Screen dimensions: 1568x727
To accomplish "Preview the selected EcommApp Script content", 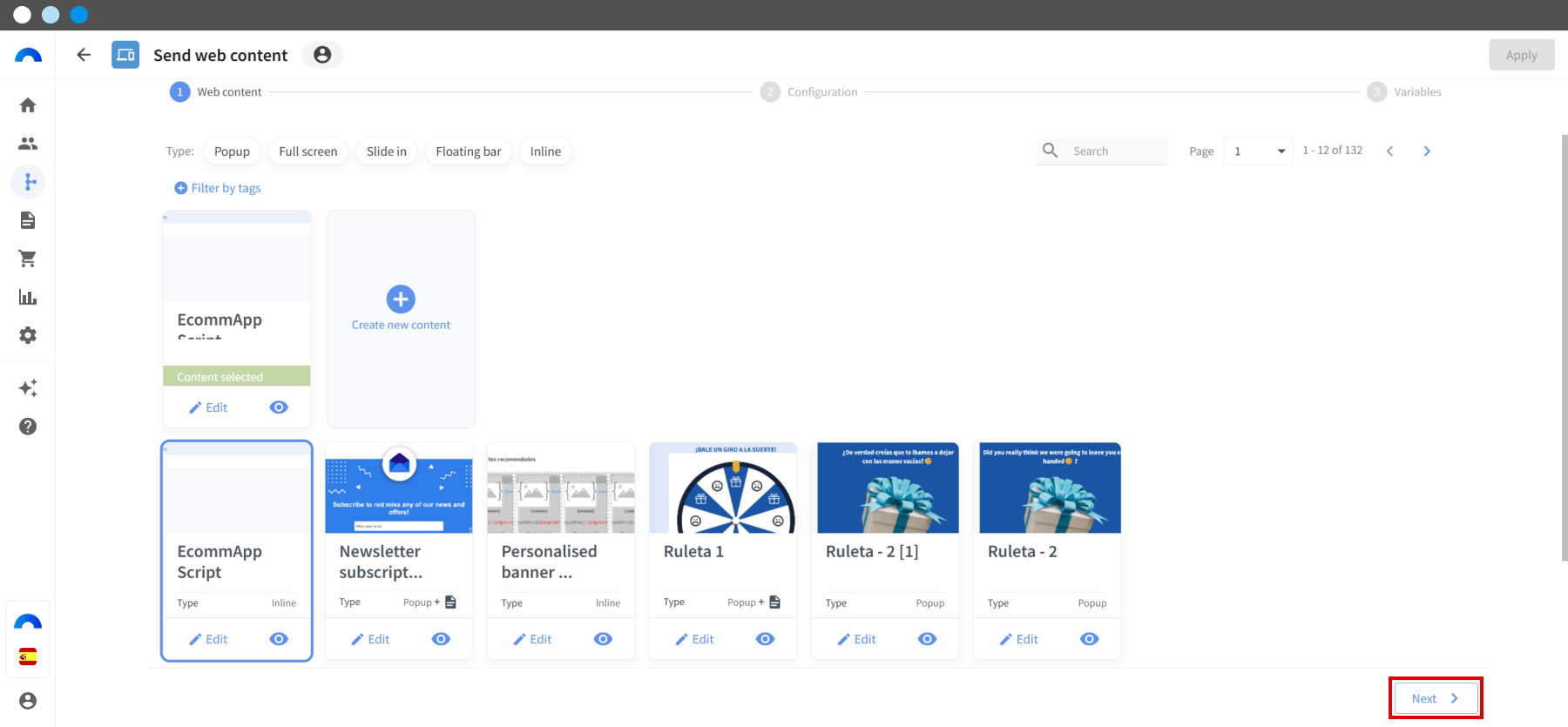I will (279, 407).
